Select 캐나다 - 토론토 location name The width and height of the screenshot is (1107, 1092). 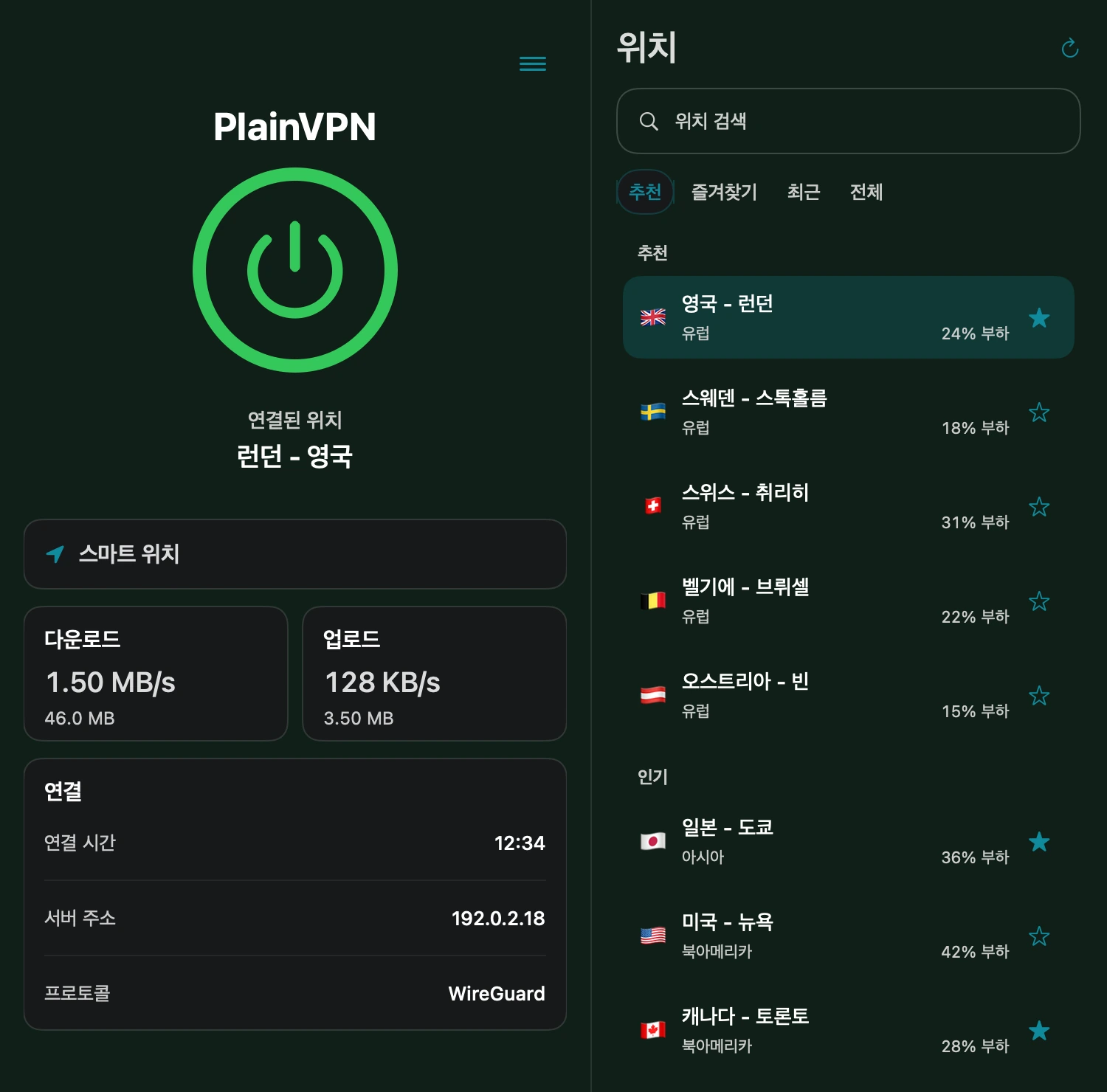745,1016
